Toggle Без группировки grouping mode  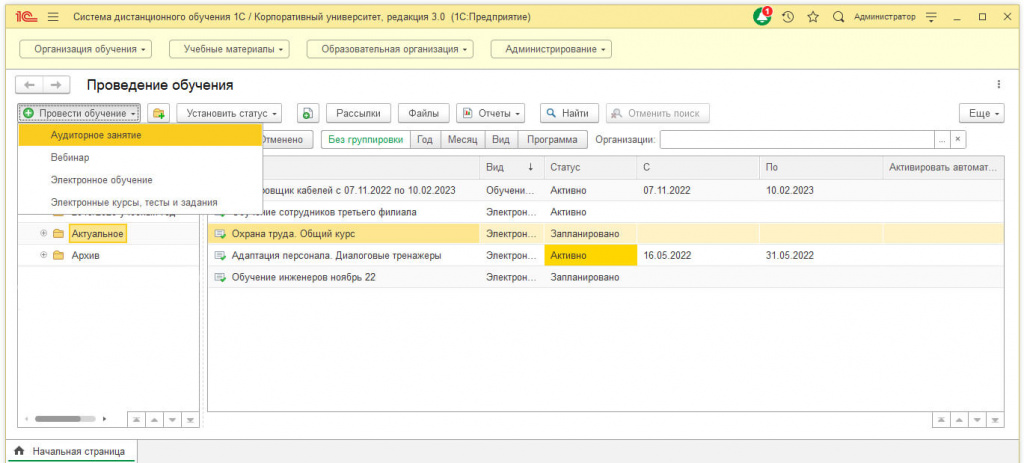click(x=365, y=140)
